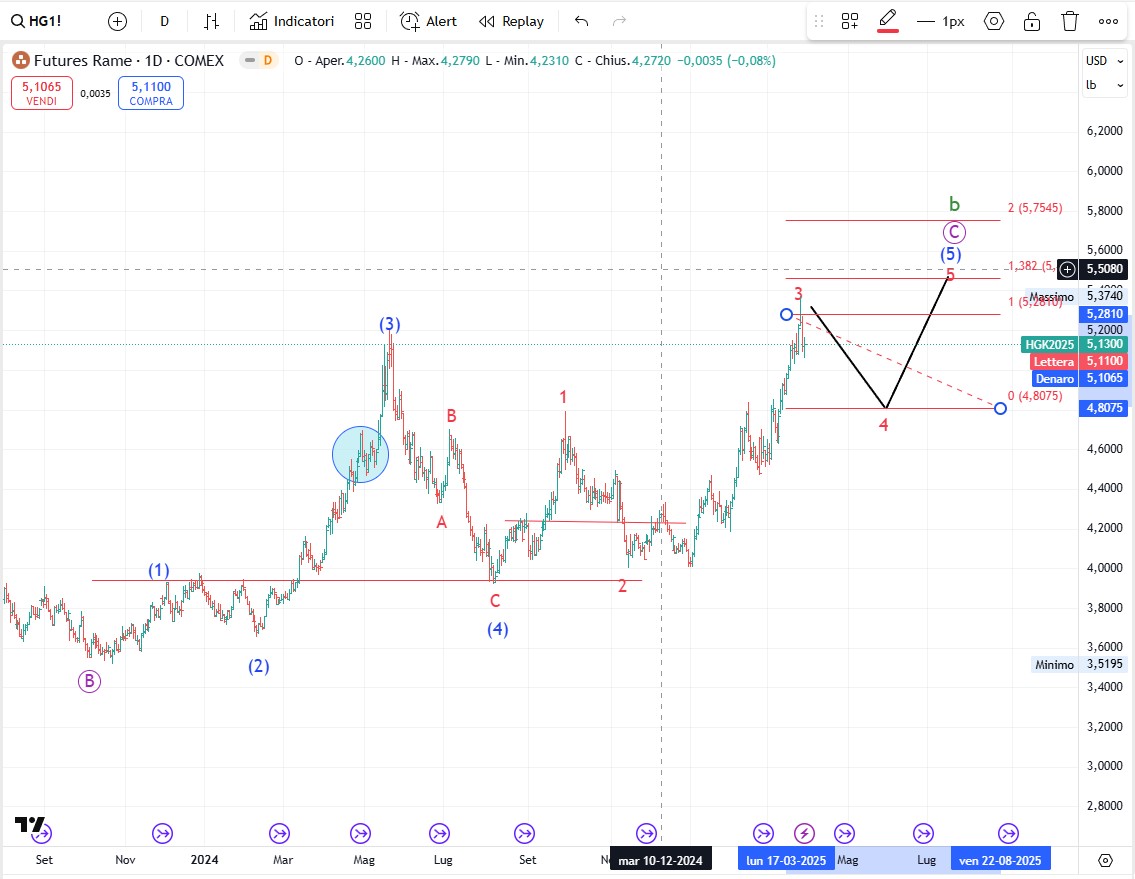Screen dimensions: 1135x879
Task: Open lb unit dropdown
Action: 1105,85
